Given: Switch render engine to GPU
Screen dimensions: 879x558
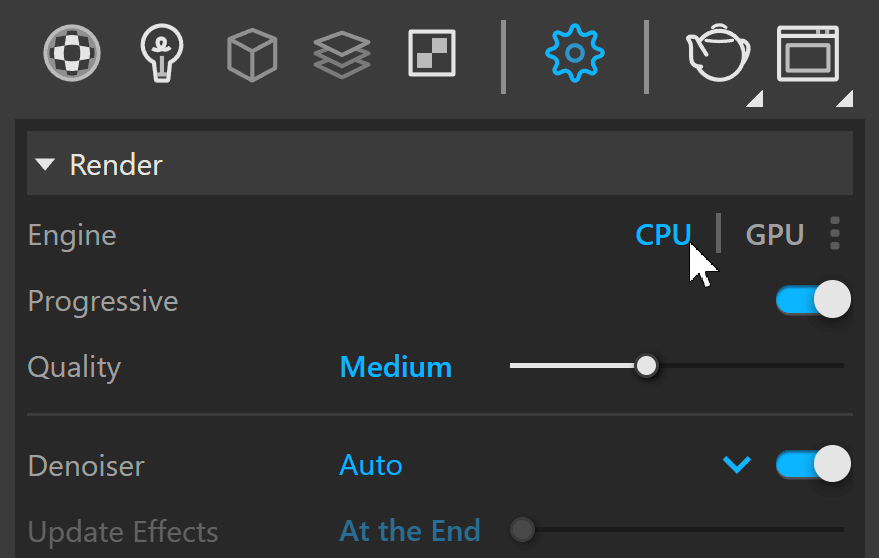Looking at the screenshot, I should (775, 234).
